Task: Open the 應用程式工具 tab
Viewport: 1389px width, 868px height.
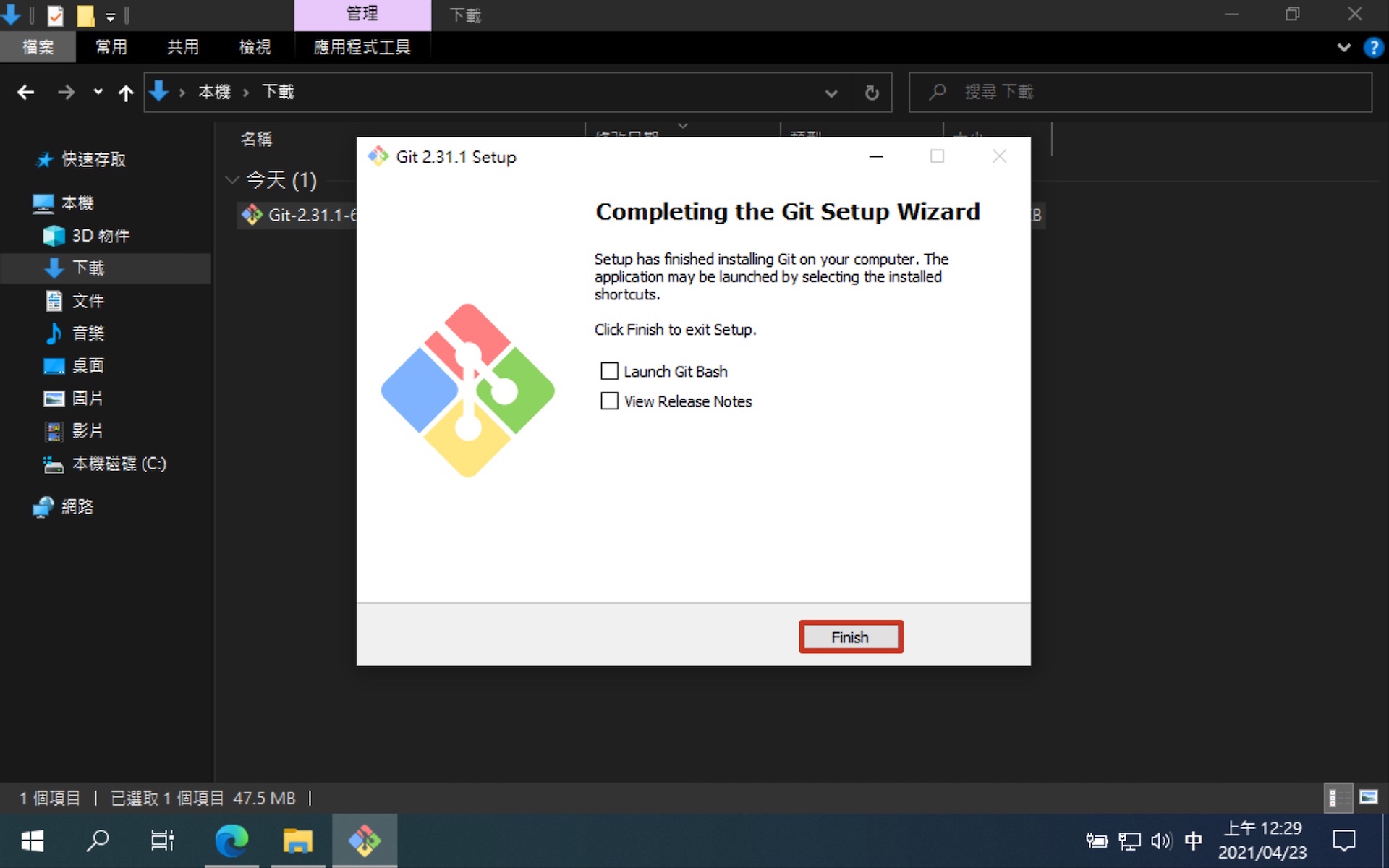Action: tap(362, 47)
